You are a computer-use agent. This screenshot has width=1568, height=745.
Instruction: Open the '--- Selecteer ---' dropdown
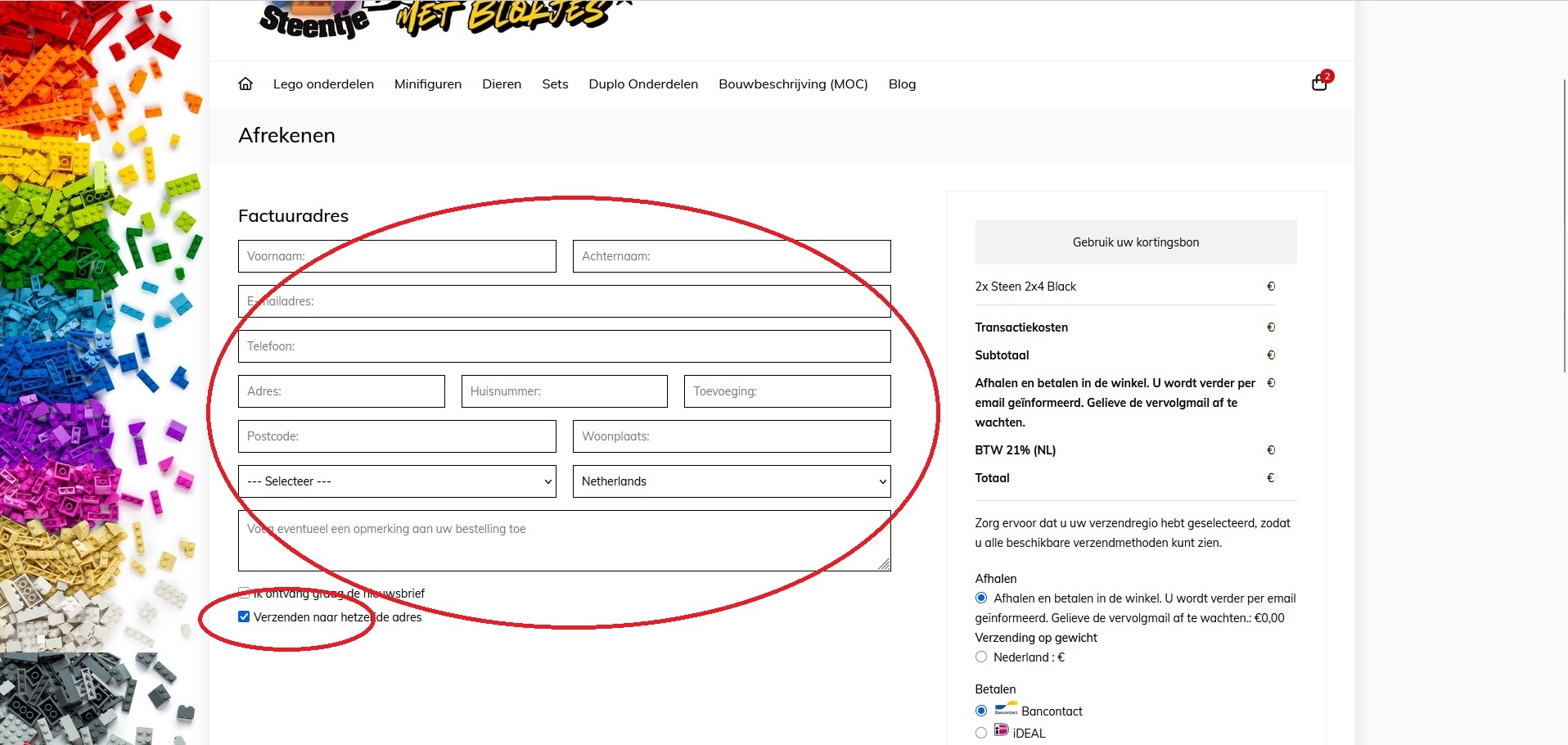click(x=397, y=481)
